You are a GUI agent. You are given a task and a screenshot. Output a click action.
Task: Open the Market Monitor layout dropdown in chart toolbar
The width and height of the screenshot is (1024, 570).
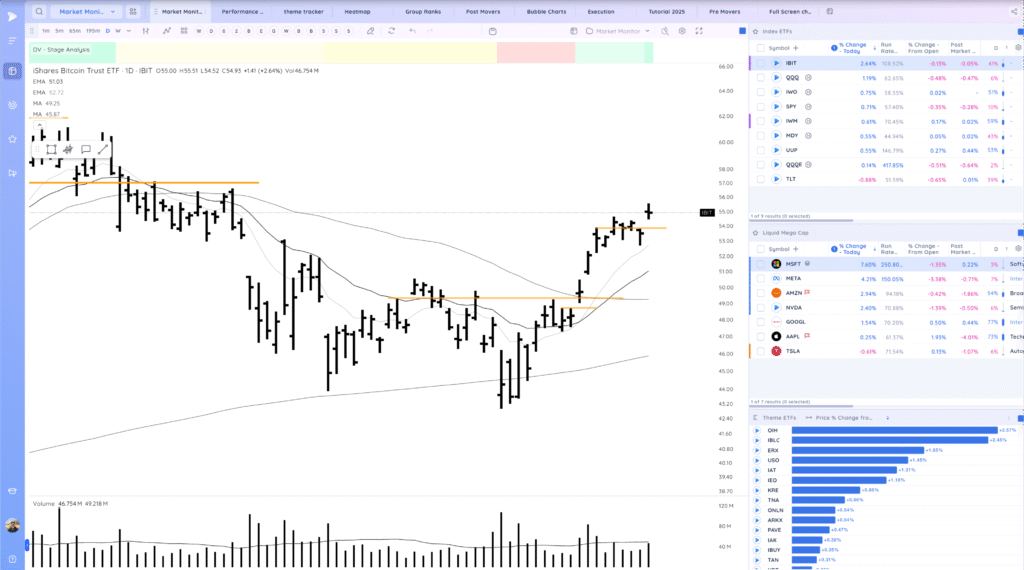[x=618, y=31]
